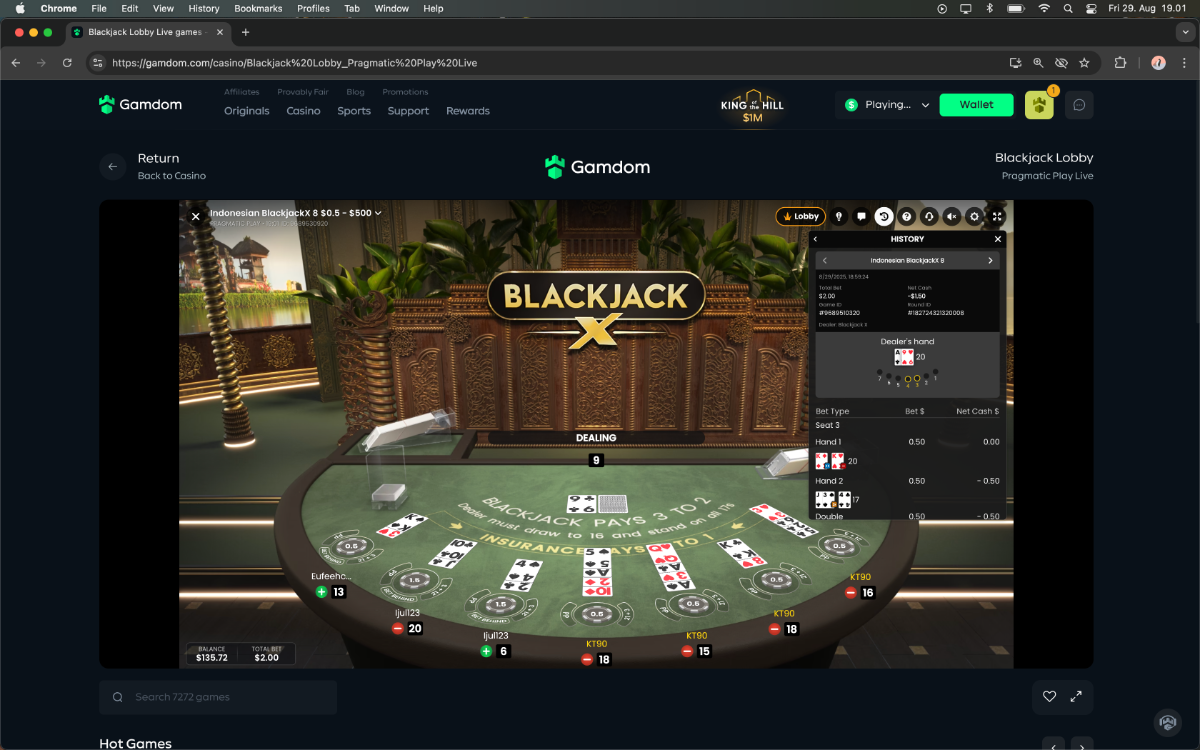Enter fullscreen with the expand-arrows icon
This screenshot has height=750, width=1200.
[x=997, y=216]
